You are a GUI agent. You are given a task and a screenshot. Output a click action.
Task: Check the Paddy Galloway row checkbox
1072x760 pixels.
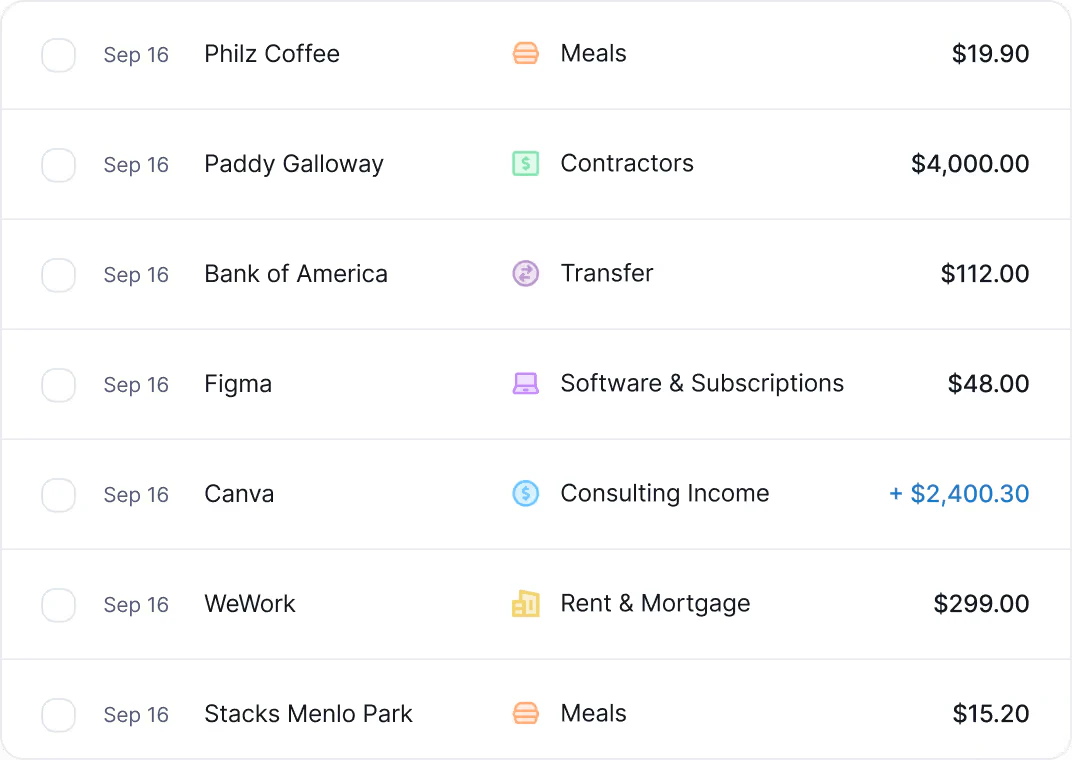(x=59, y=165)
